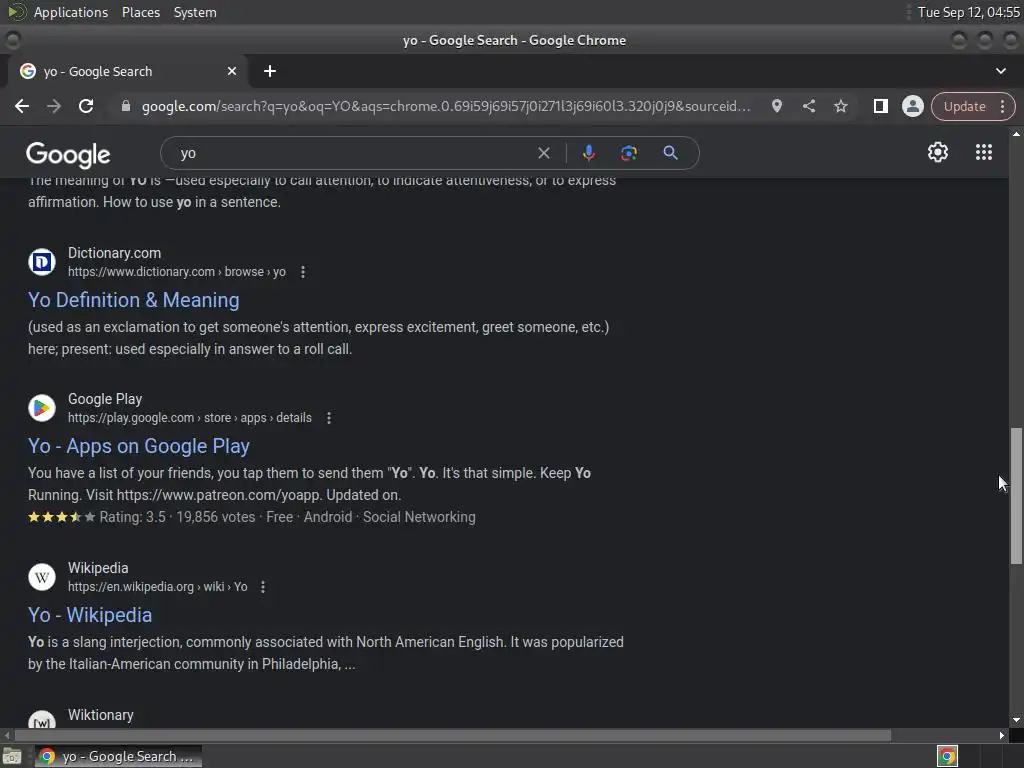This screenshot has width=1024, height=768.
Task: Open the System menu
Action: (195, 12)
